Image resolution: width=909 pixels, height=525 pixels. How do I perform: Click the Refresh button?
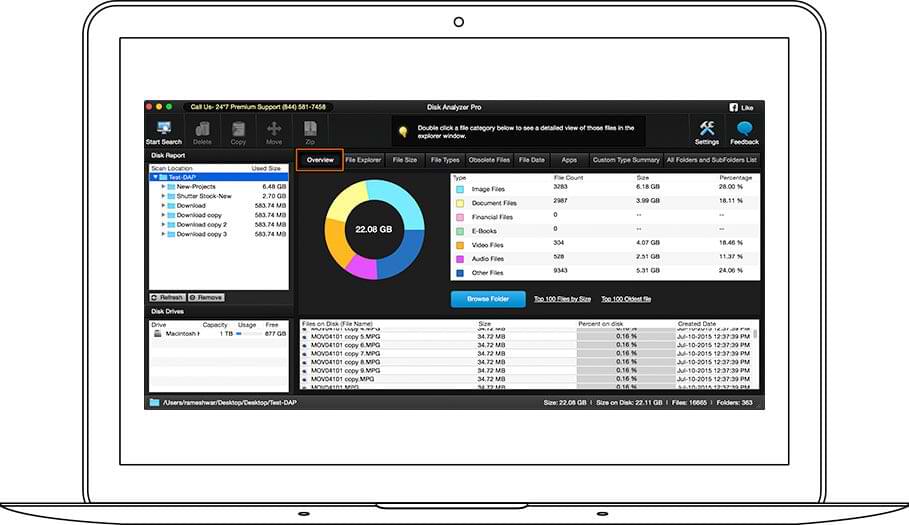tap(167, 297)
